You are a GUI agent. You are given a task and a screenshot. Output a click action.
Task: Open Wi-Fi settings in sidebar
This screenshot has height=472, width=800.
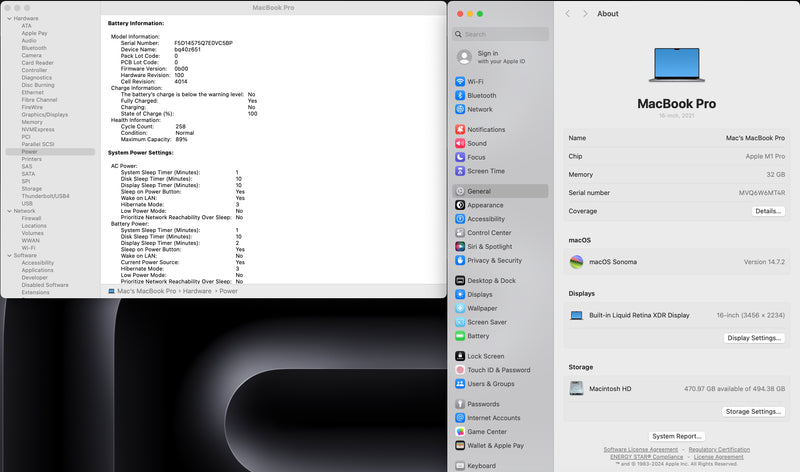tap(475, 81)
